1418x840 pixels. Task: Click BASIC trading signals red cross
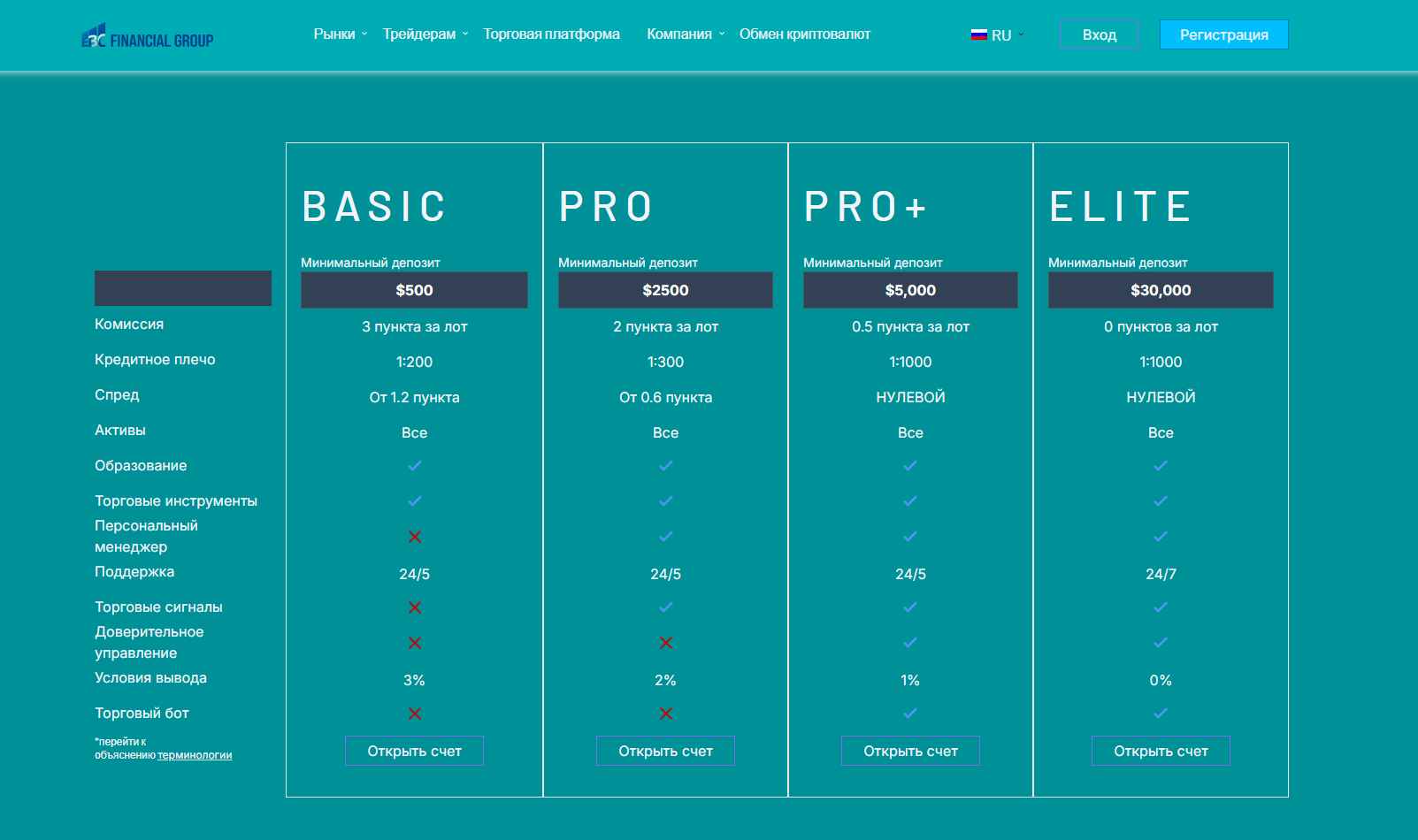pyautogui.click(x=414, y=607)
